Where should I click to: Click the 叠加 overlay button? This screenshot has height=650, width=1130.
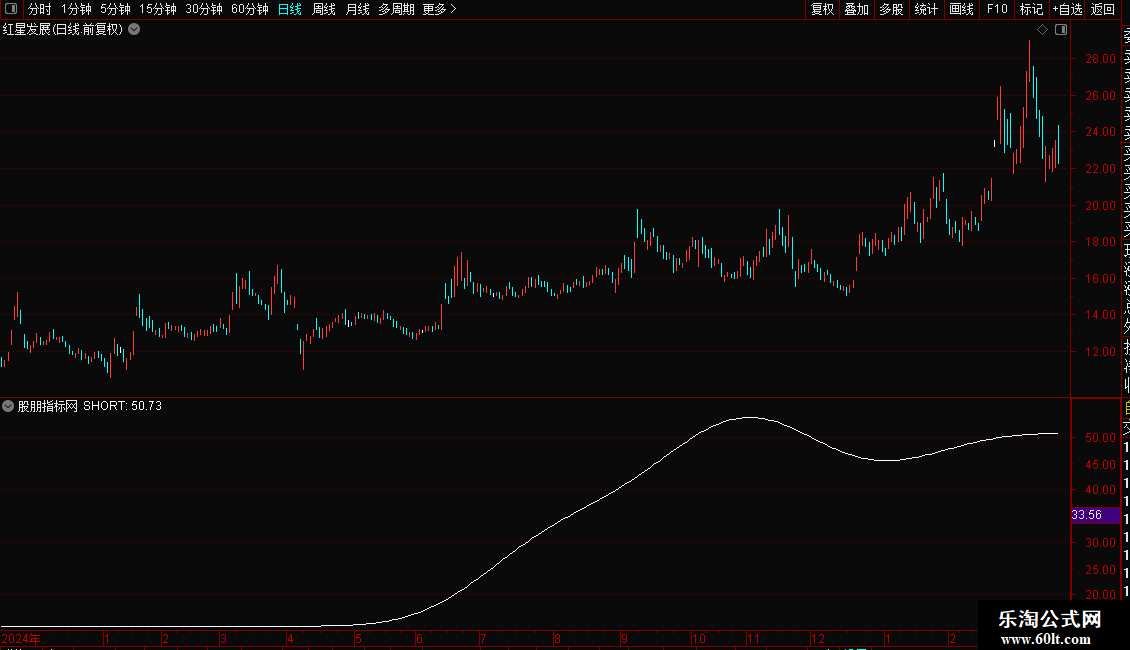[857, 9]
